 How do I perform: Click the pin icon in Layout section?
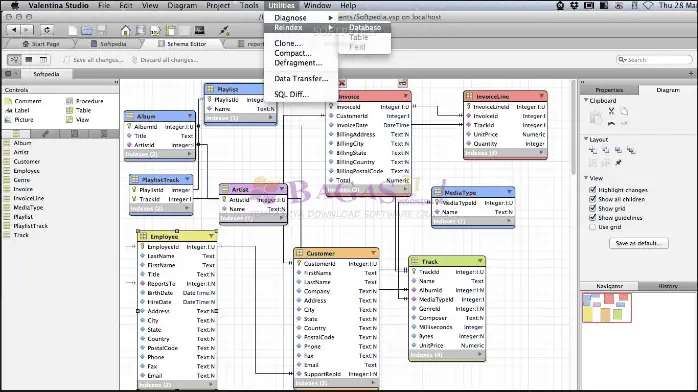coord(618,162)
